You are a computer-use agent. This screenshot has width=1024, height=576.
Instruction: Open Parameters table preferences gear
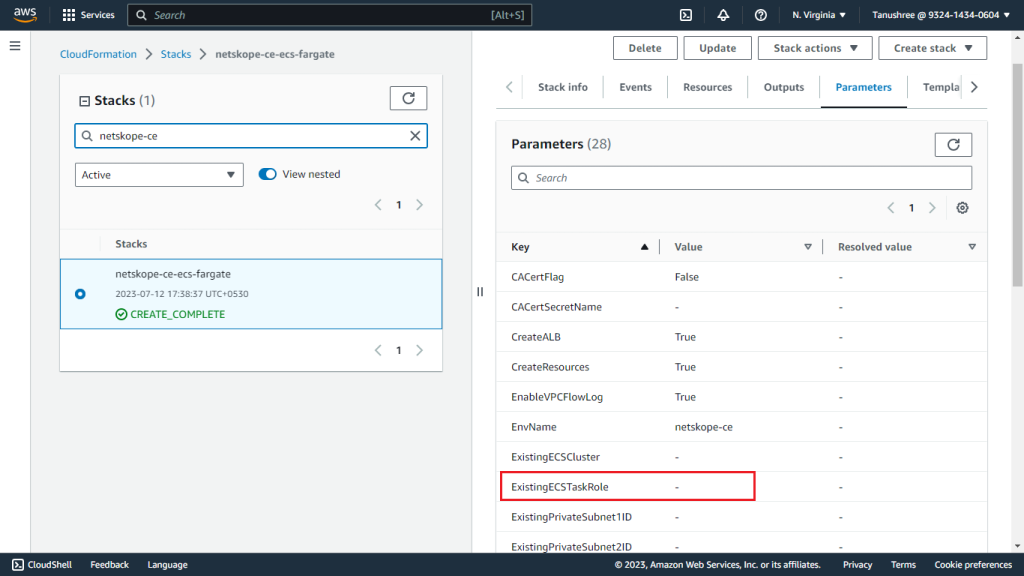(962, 208)
